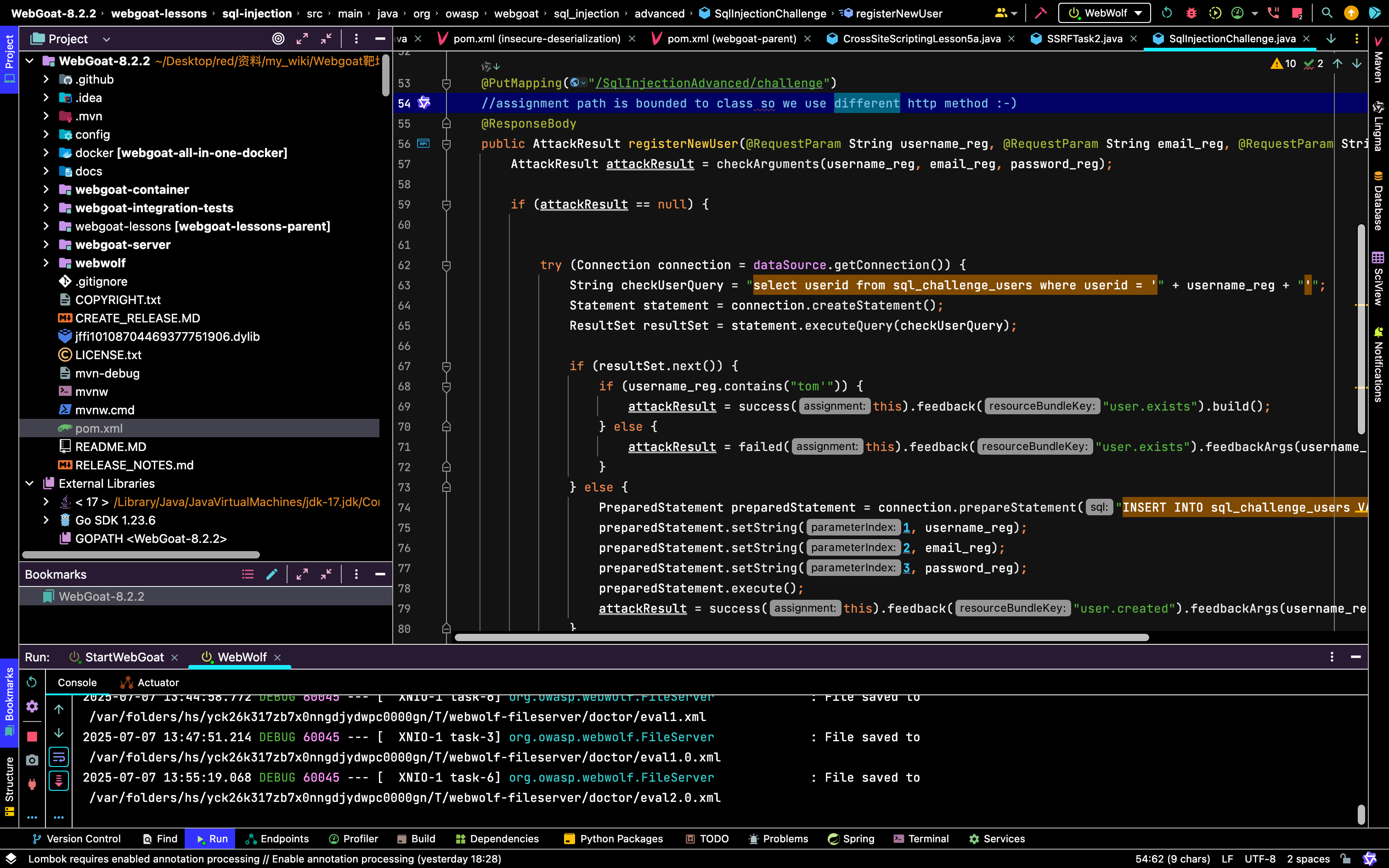The image size is (1389, 868).
Task: Click the Debug bug icon in toolbar
Action: (1191, 13)
